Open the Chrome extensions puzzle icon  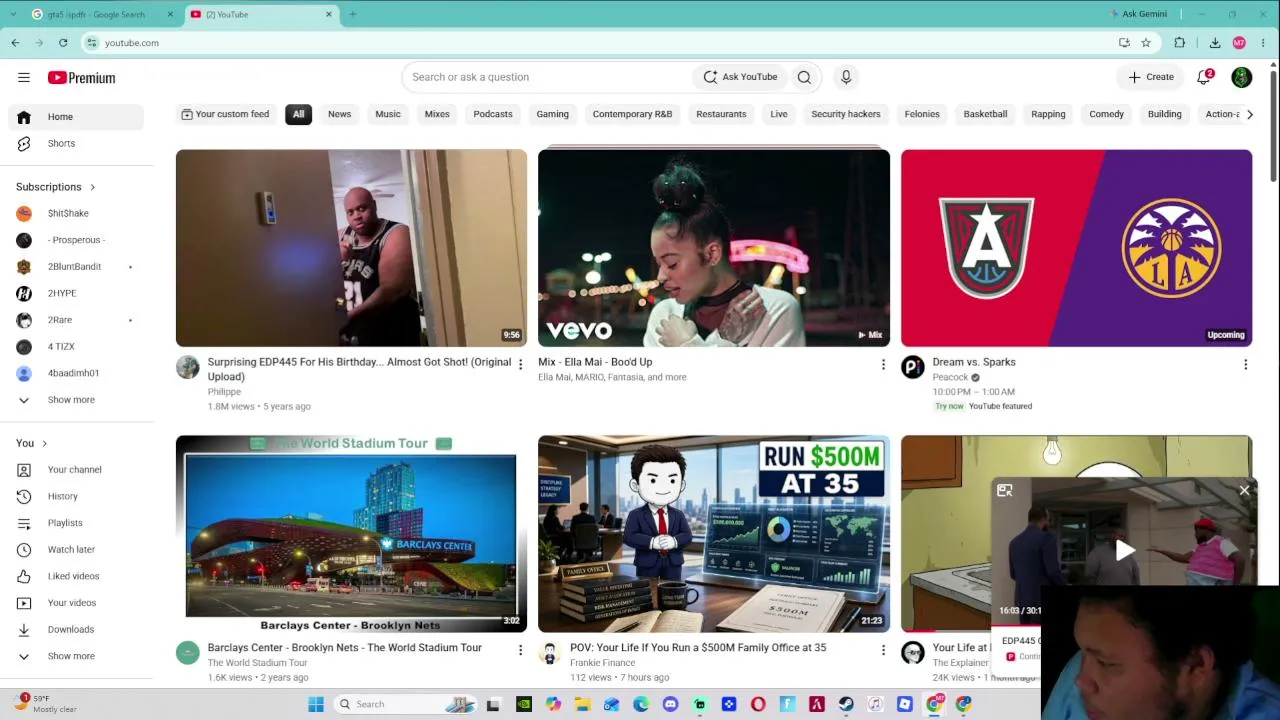[x=1180, y=43]
